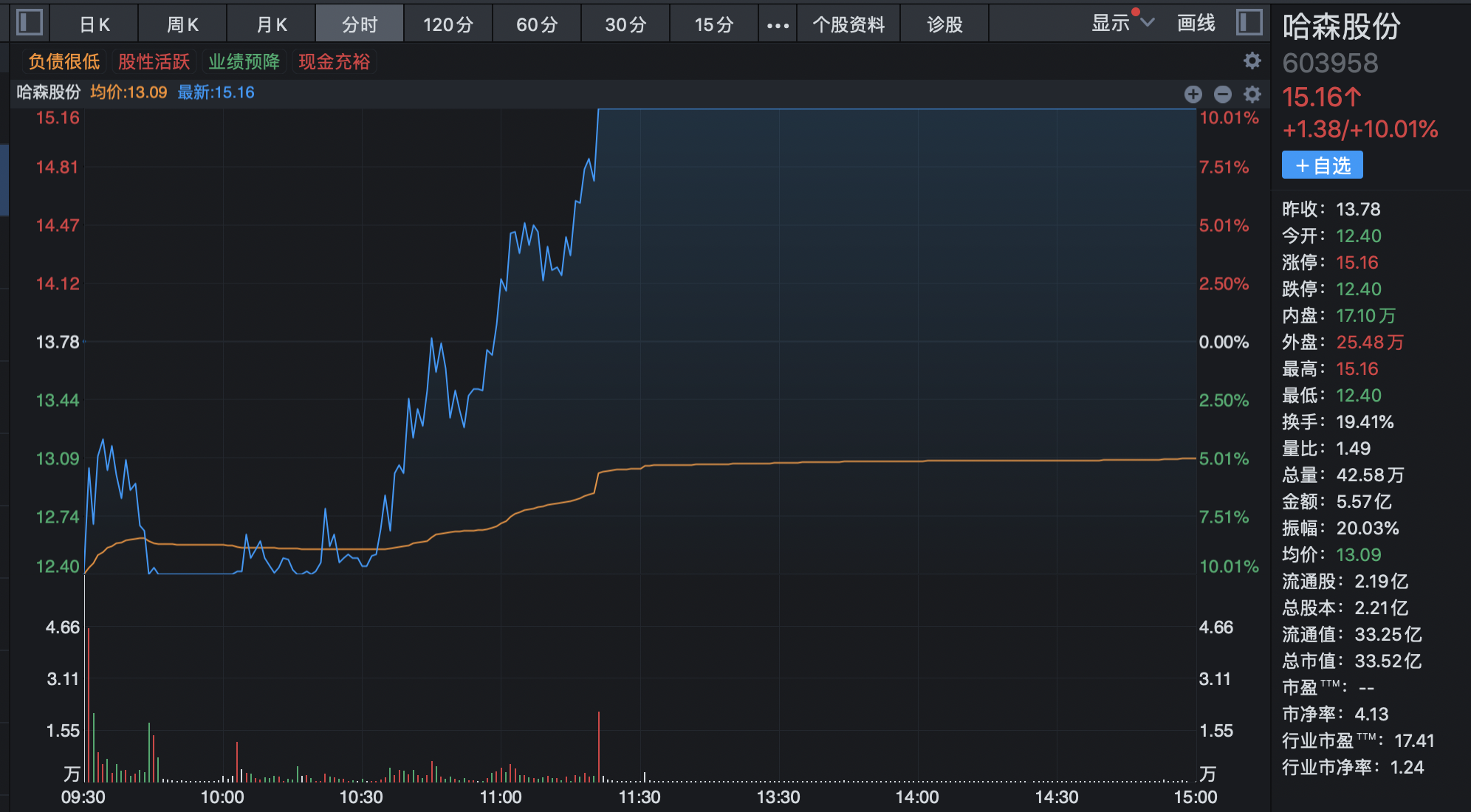The height and width of the screenshot is (812, 1471).
Task: Open tags row settings gear
Action: click(x=1252, y=61)
